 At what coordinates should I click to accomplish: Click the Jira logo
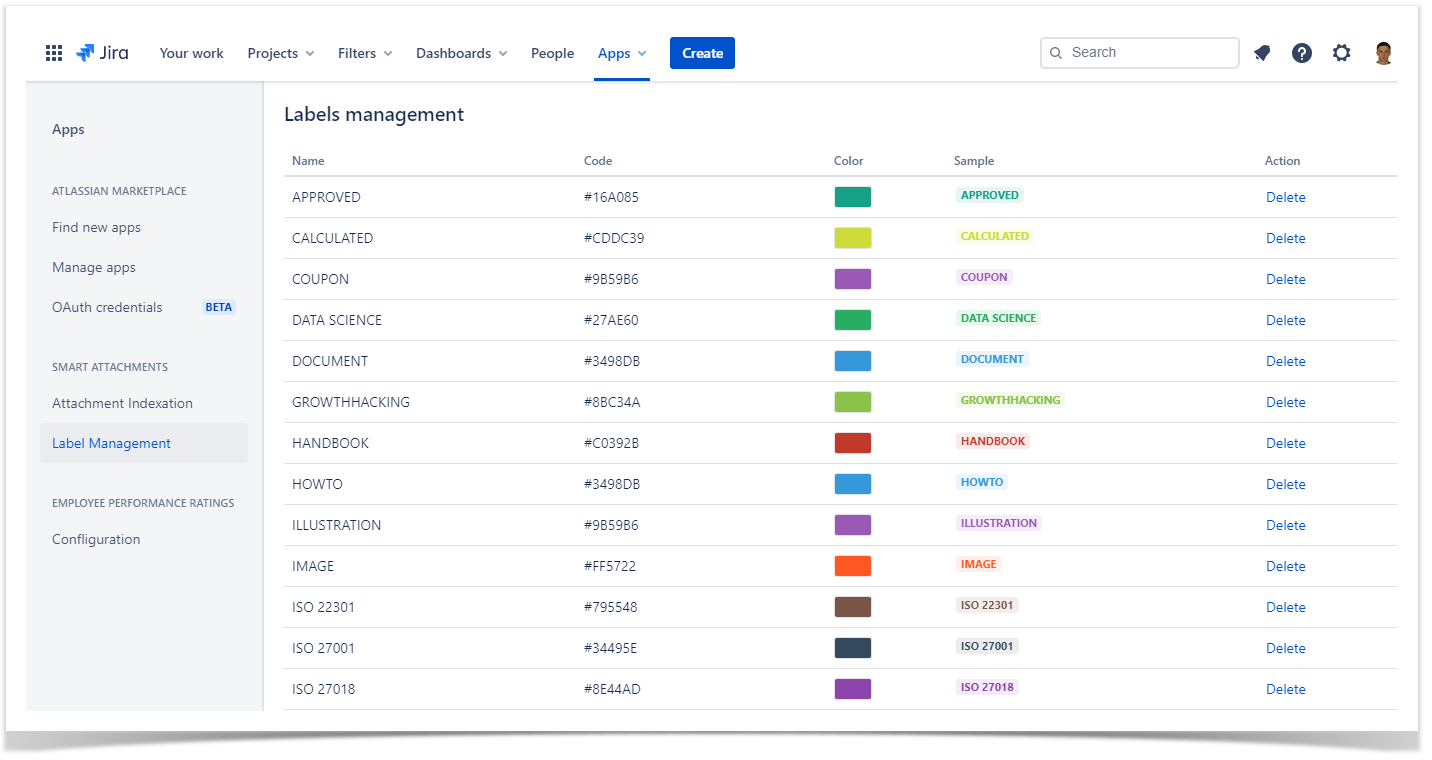[102, 53]
